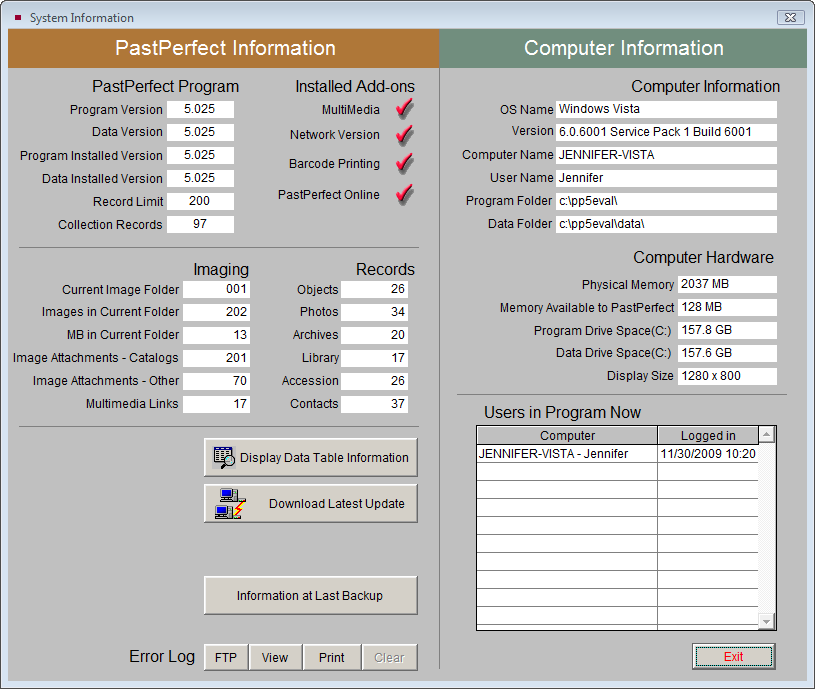Send the Error Log via FTP
This screenshot has height=689, width=815.
coord(225,657)
